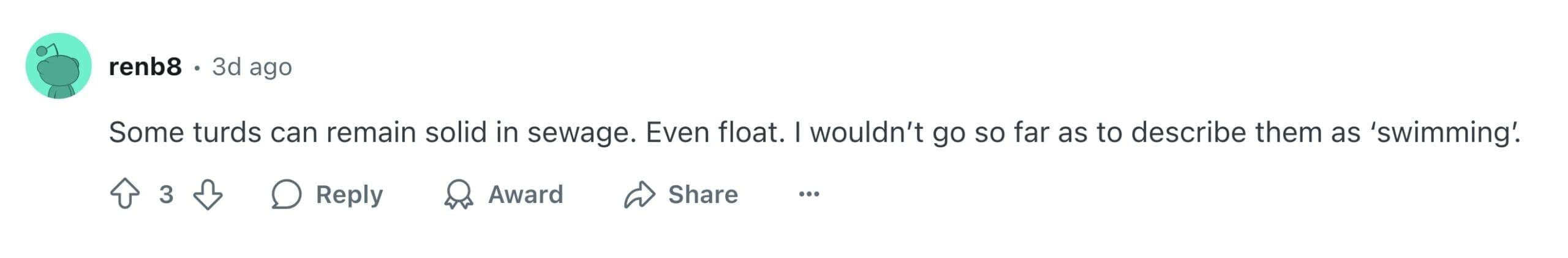Open the renb8 username profile link
1568x258 pixels.
[x=145, y=66]
